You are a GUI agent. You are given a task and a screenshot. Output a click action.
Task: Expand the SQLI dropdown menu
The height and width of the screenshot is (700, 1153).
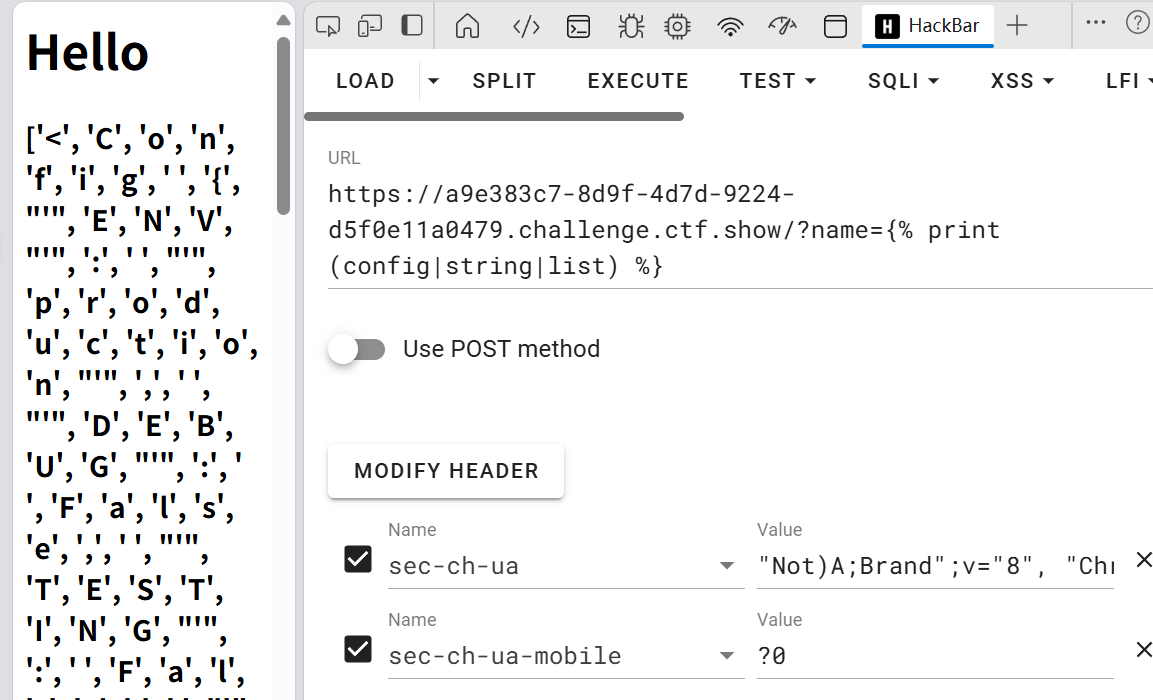pos(903,81)
